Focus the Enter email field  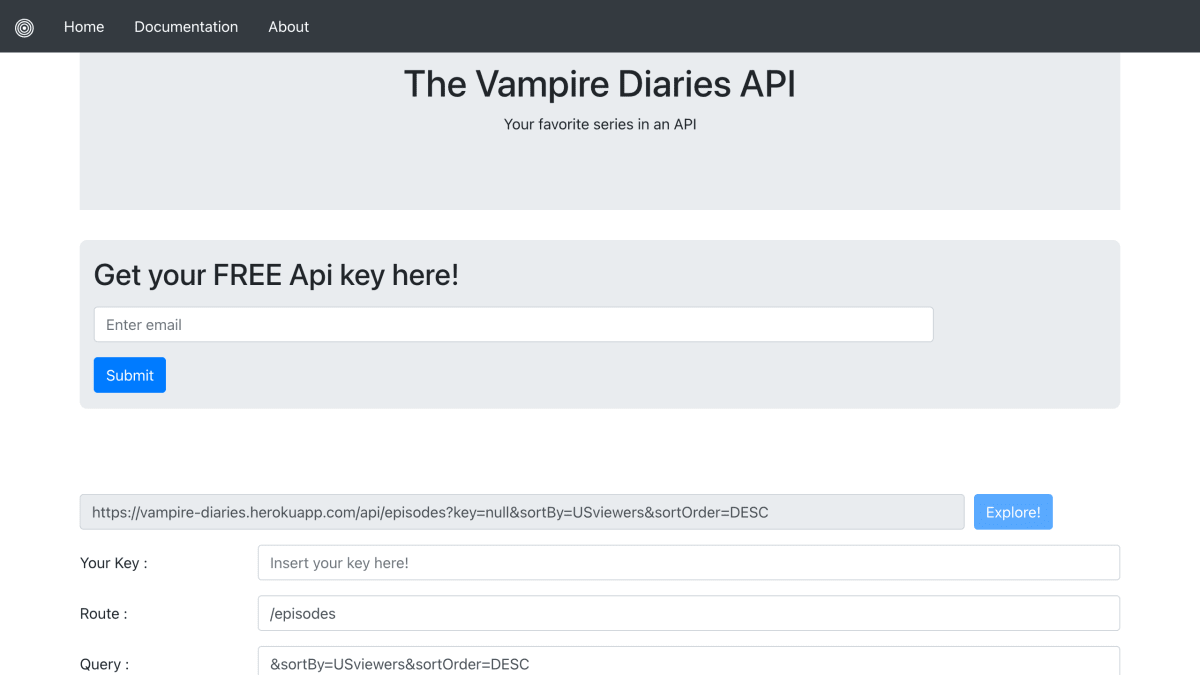click(x=513, y=325)
